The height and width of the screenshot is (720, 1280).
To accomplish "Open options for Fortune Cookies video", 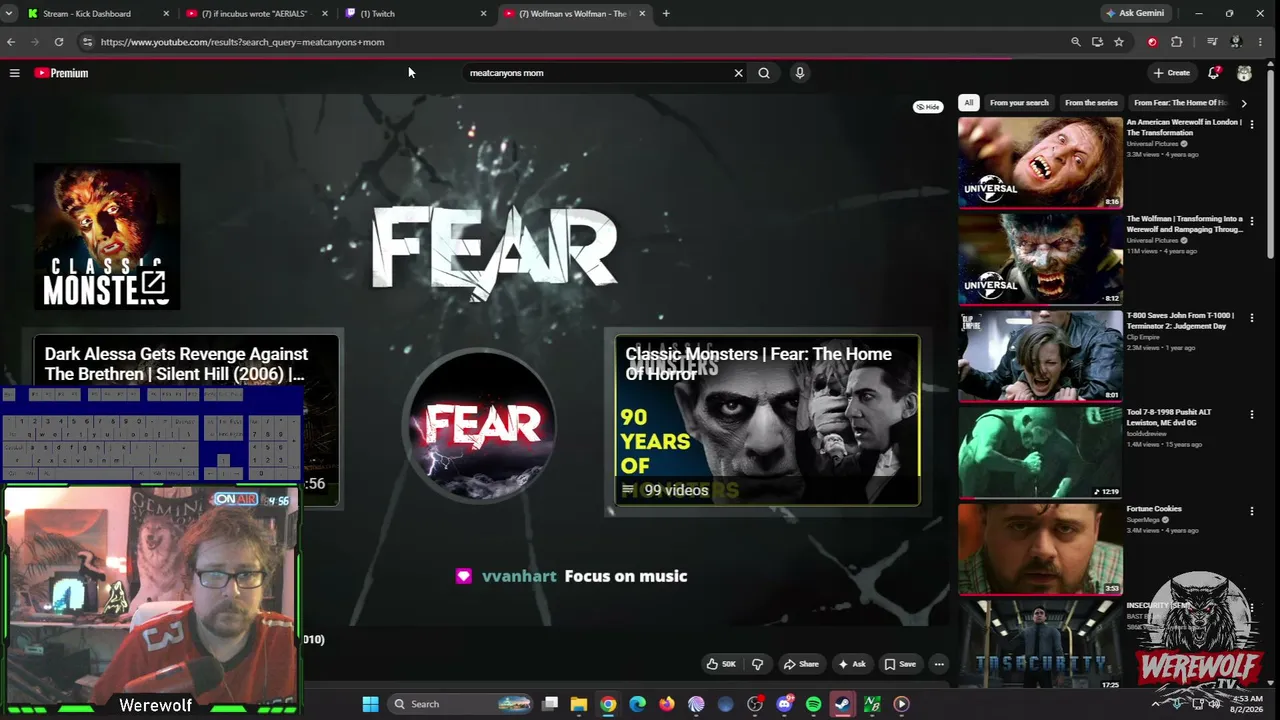I will [x=1252, y=511].
